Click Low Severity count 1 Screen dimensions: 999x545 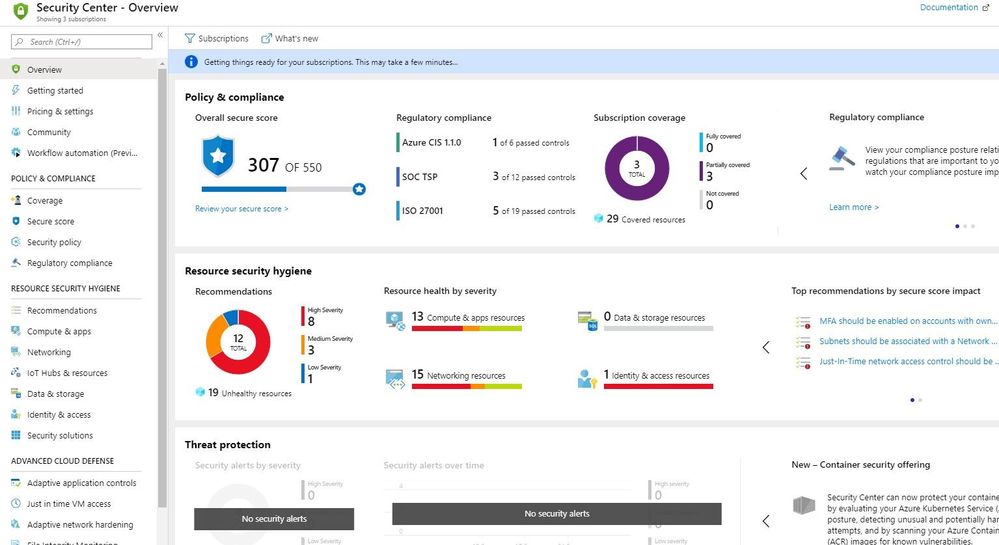310,379
